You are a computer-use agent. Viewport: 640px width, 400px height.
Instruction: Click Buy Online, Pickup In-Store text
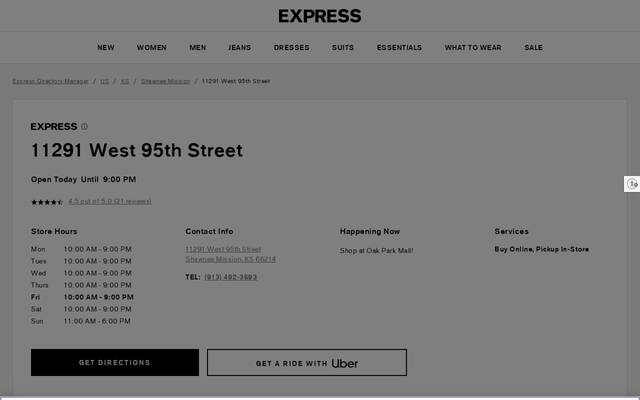pyautogui.click(x=542, y=249)
